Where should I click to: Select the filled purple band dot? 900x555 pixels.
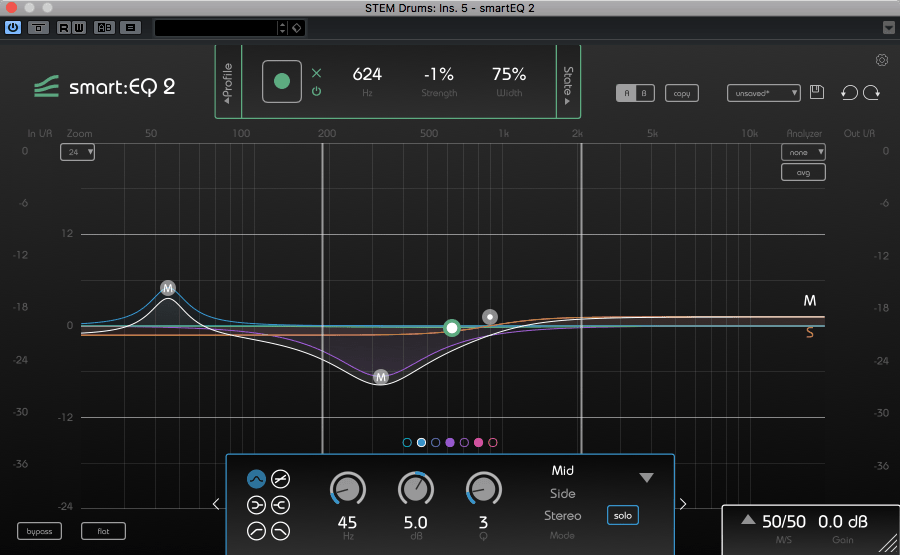450,443
